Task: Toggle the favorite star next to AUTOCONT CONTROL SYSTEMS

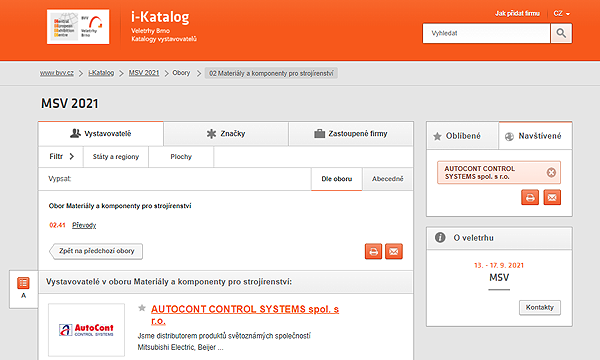Action: point(142,308)
